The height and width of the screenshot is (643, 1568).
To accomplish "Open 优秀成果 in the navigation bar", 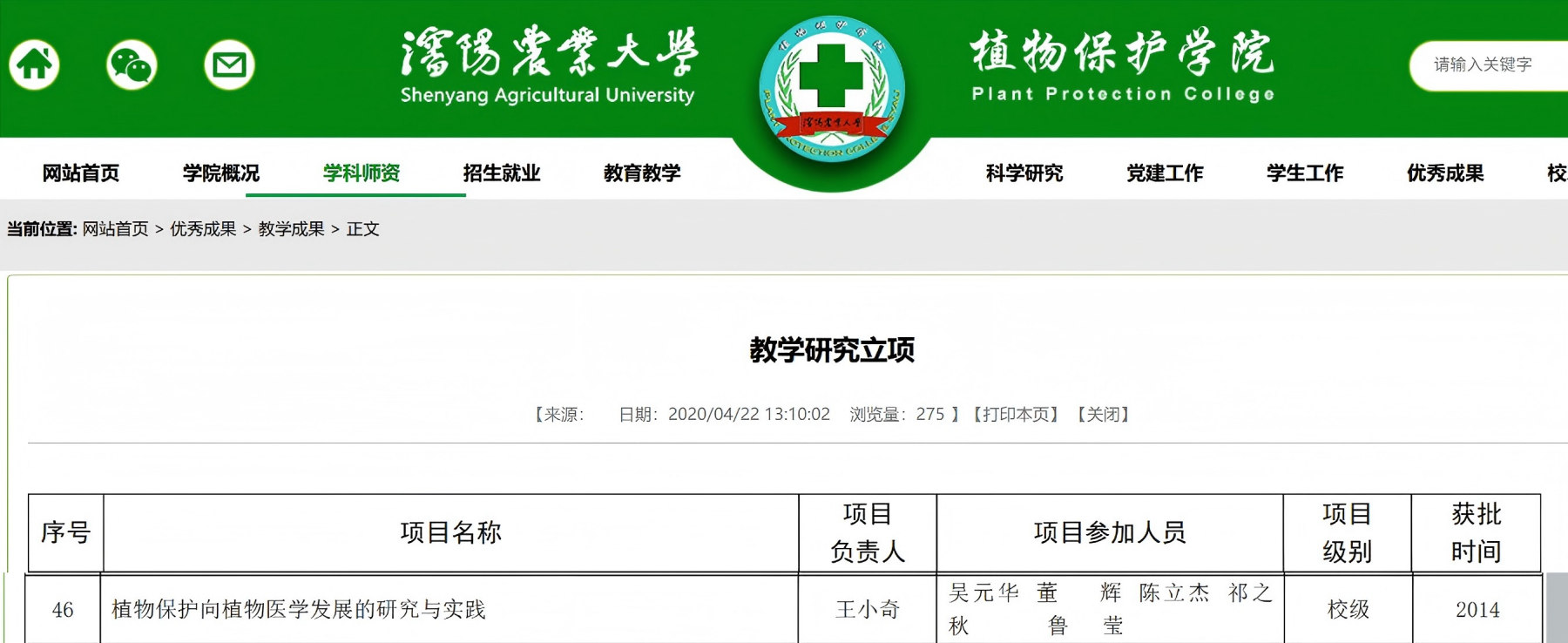I will (x=1445, y=173).
